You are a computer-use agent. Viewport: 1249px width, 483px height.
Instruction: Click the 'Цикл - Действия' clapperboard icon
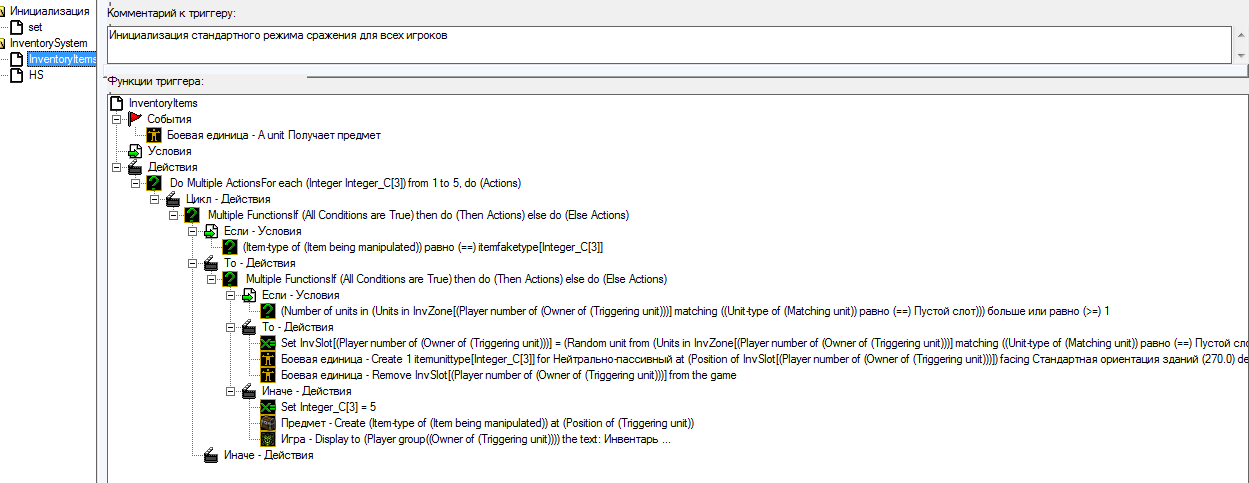click(x=174, y=199)
